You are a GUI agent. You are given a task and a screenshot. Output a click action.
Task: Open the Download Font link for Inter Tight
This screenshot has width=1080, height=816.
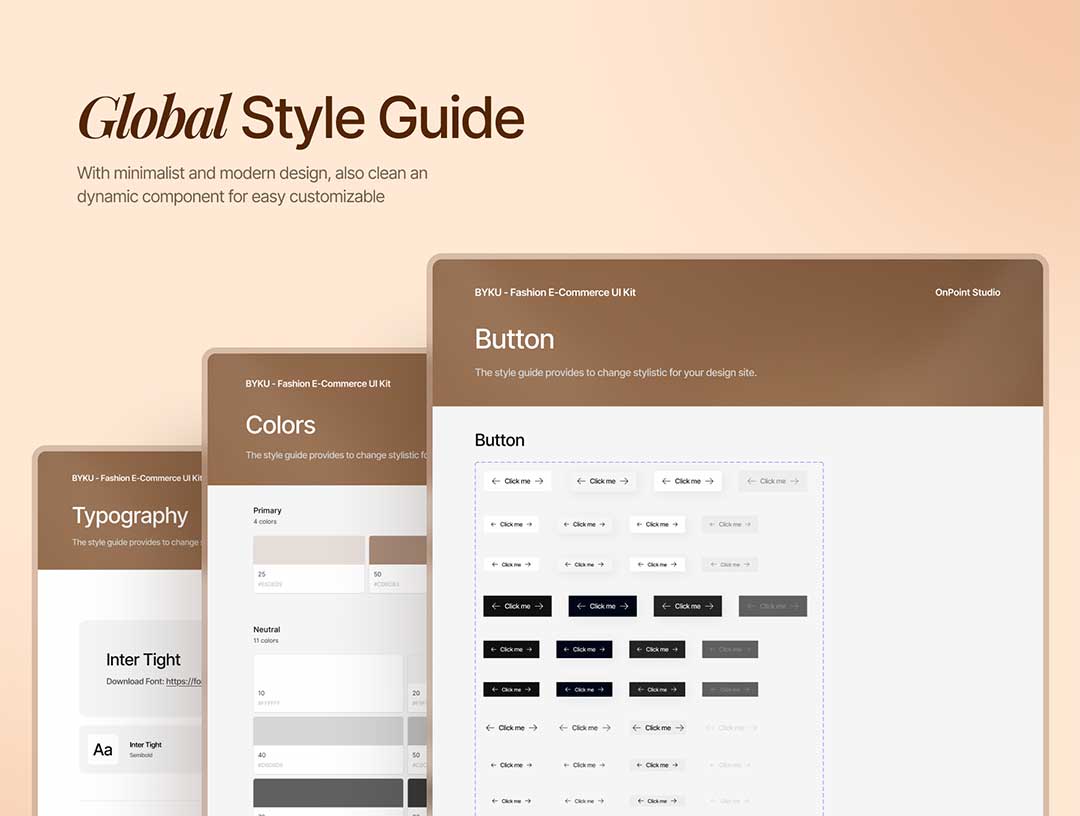[184, 682]
